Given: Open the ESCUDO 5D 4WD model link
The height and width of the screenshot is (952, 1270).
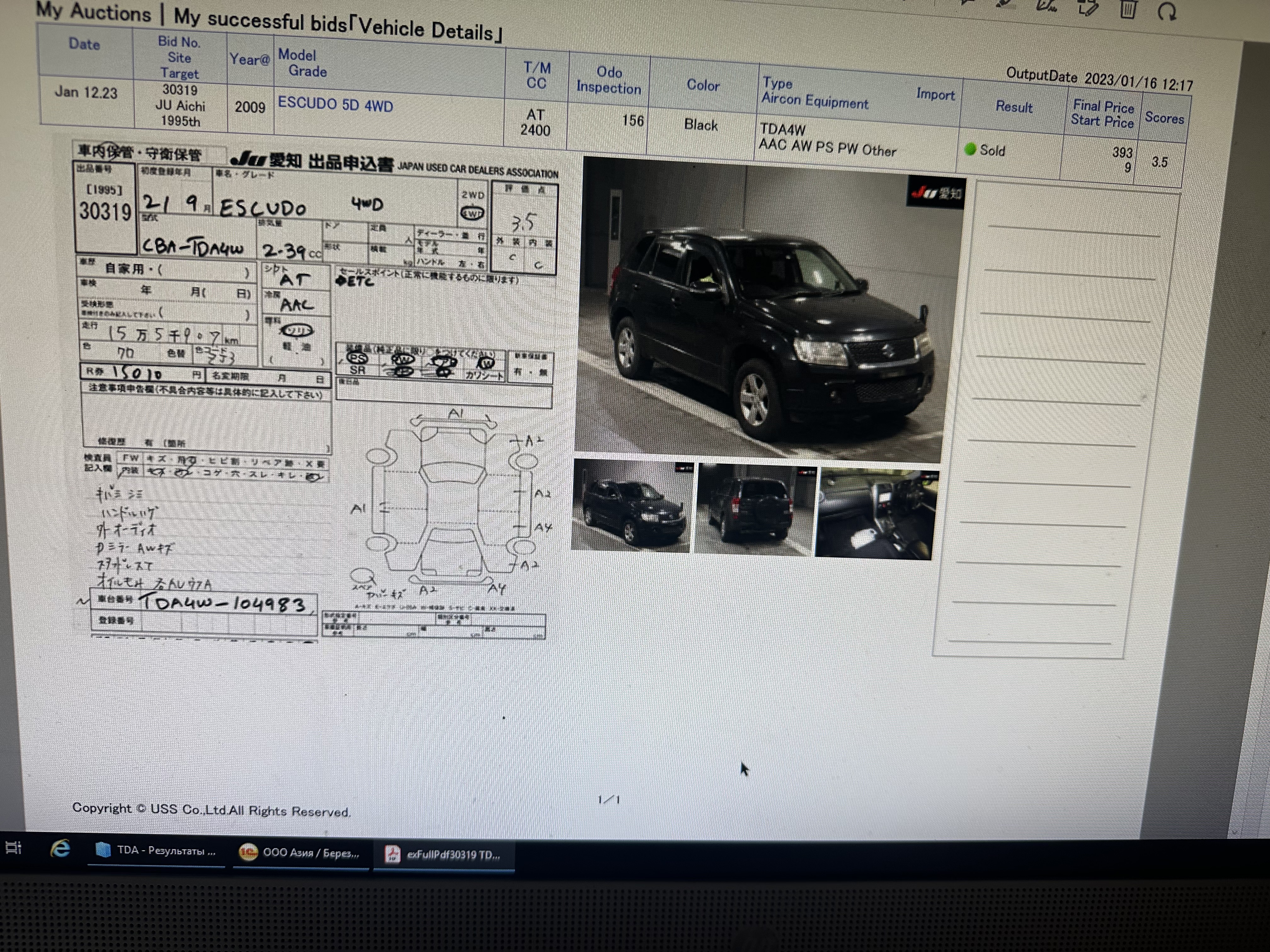Looking at the screenshot, I should [x=335, y=105].
